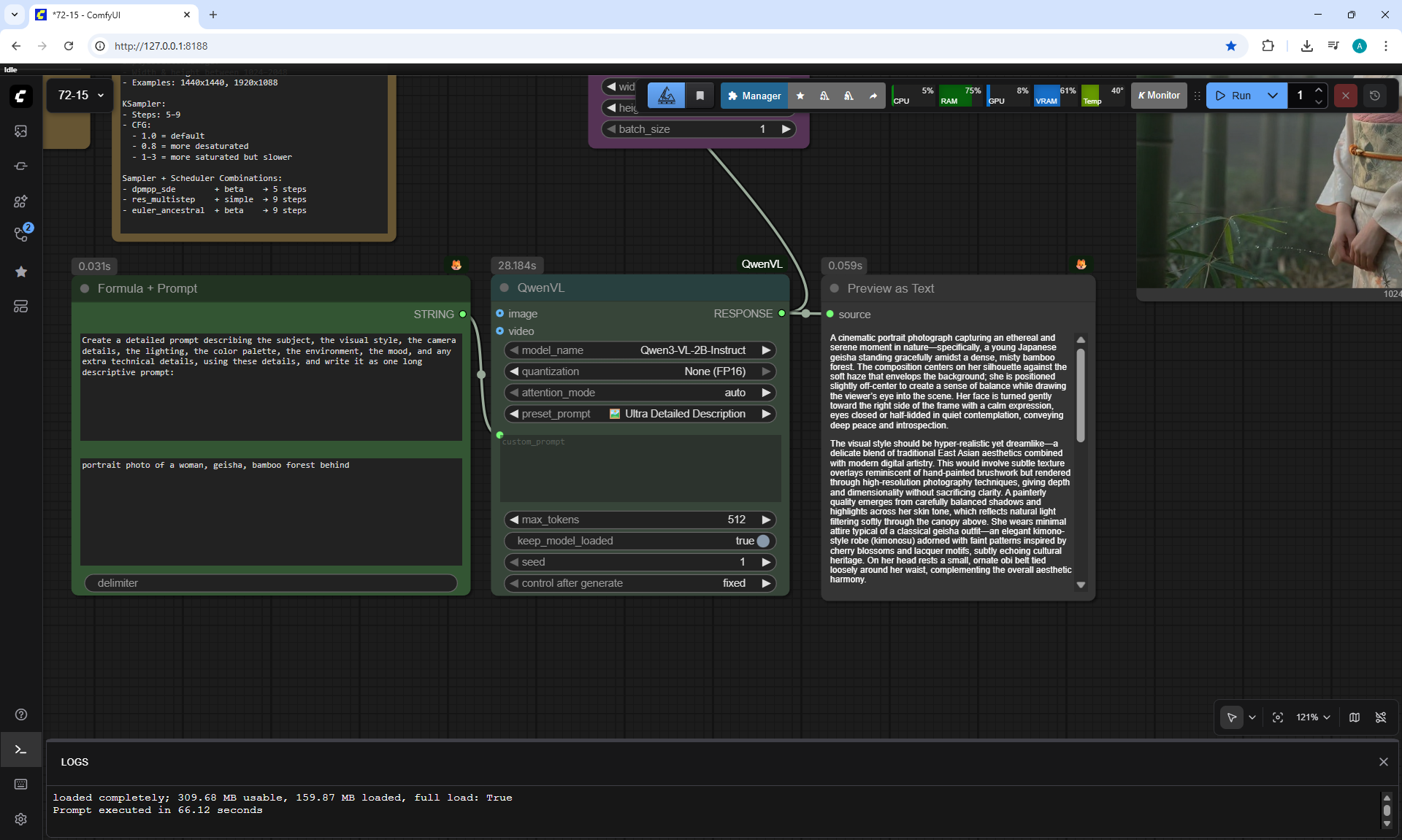Viewport: 1402px width, 840px height.
Task: Click the fit view icon in canvas controls
Action: click(1278, 717)
